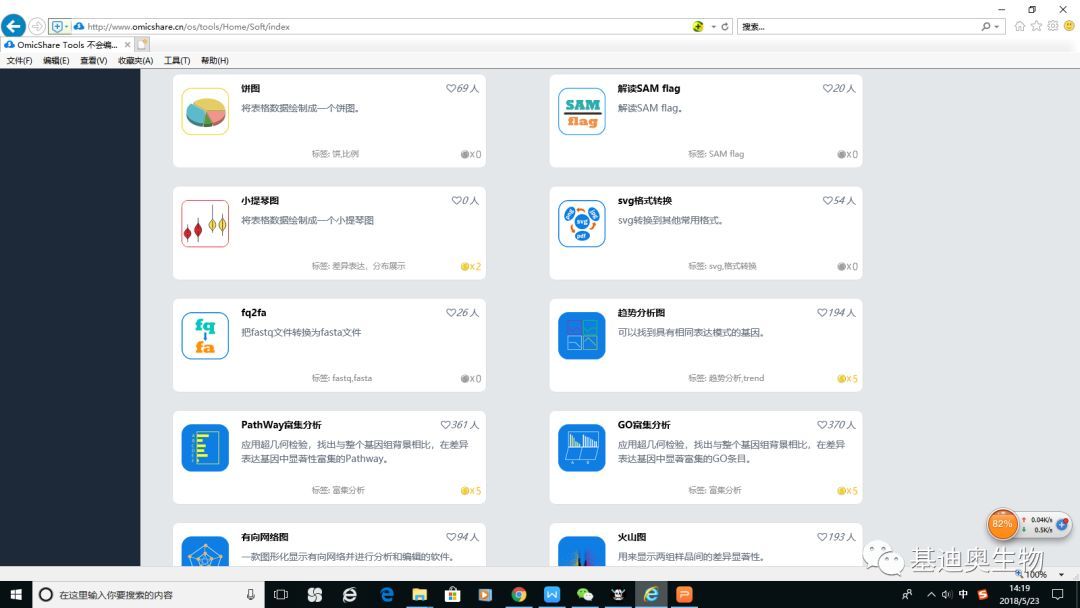1080x608 pixels.
Task: Open the 工具(T) menu
Action: tap(177, 61)
